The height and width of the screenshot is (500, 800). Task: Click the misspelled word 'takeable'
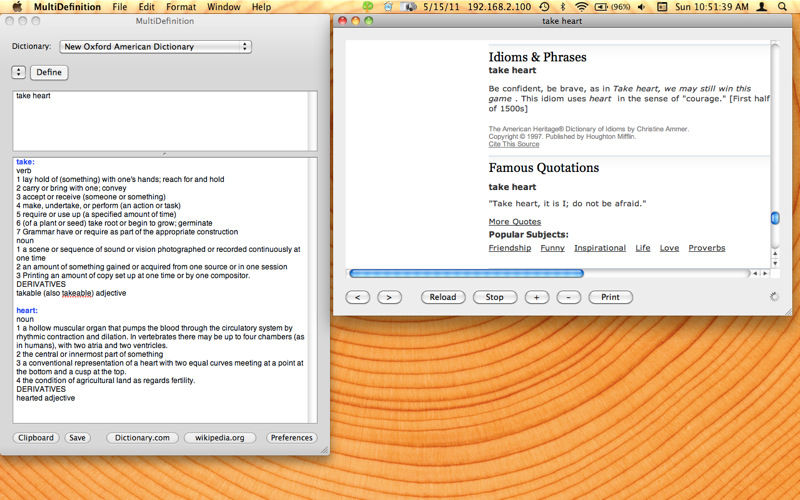tap(78, 293)
